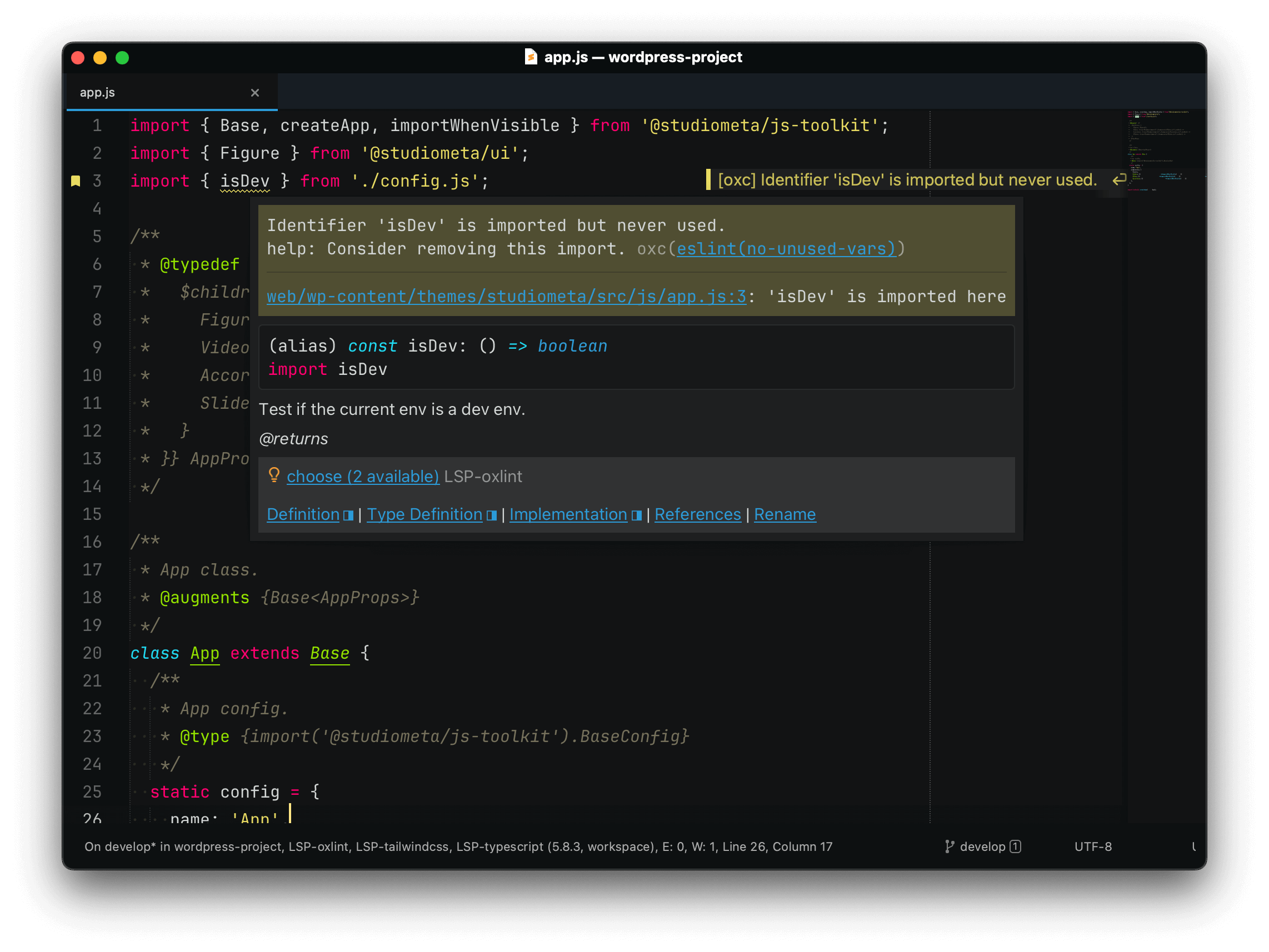Go to Type Definition link
Image resolution: width=1269 pixels, height=952 pixels.
[424, 514]
